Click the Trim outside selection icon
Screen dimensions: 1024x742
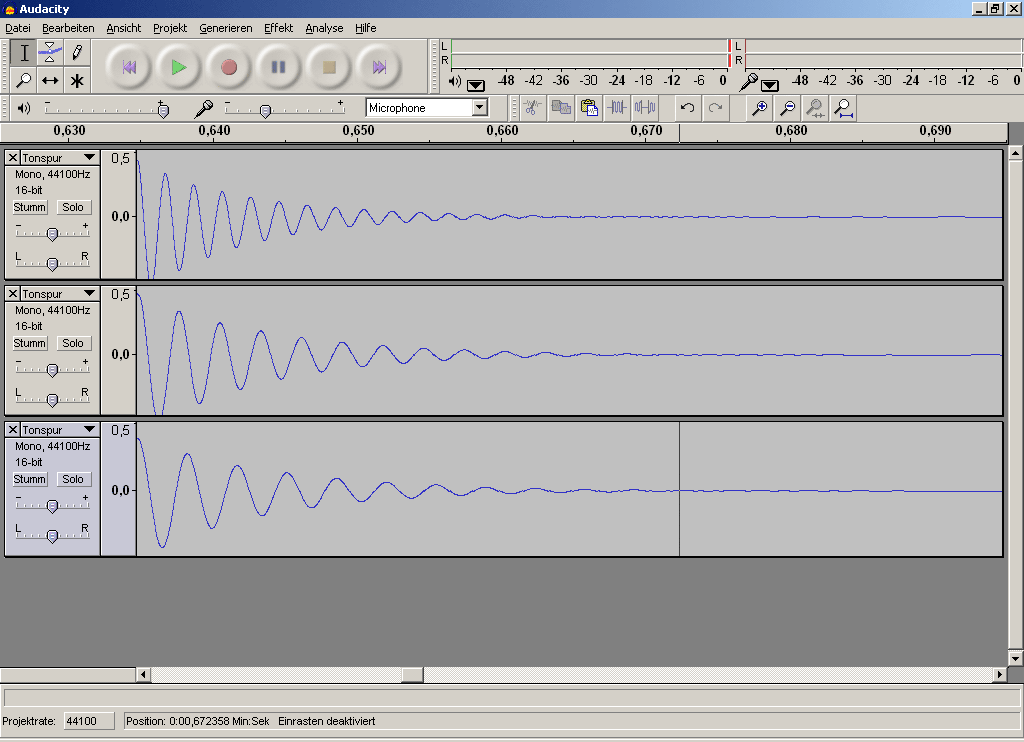click(617, 108)
